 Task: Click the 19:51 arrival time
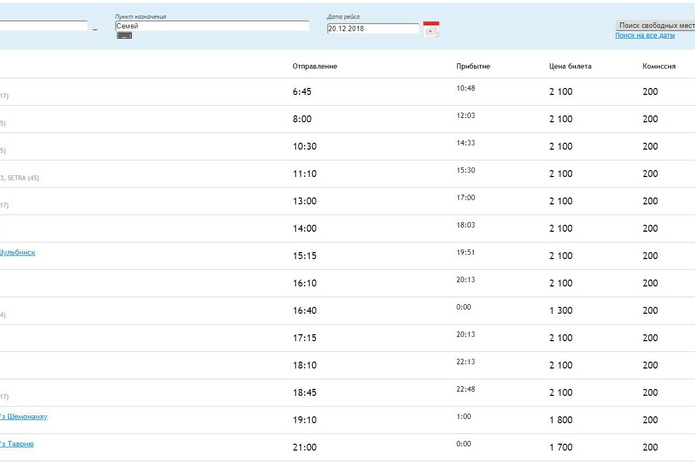click(x=465, y=253)
